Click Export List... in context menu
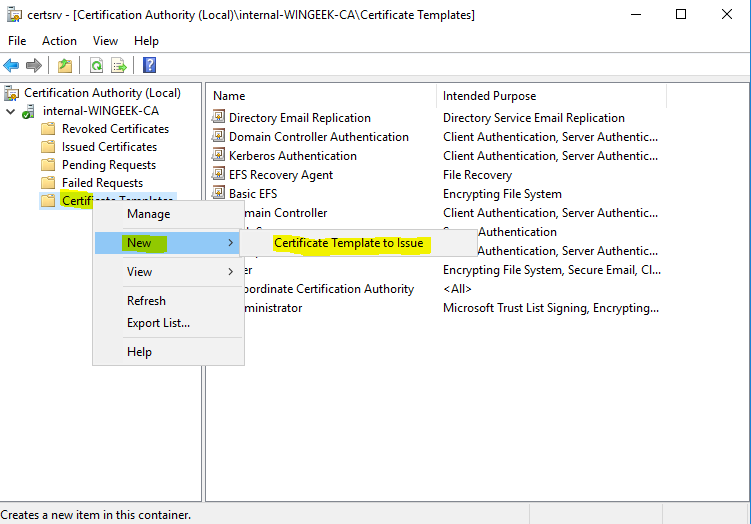751x524 pixels. coord(158,323)
